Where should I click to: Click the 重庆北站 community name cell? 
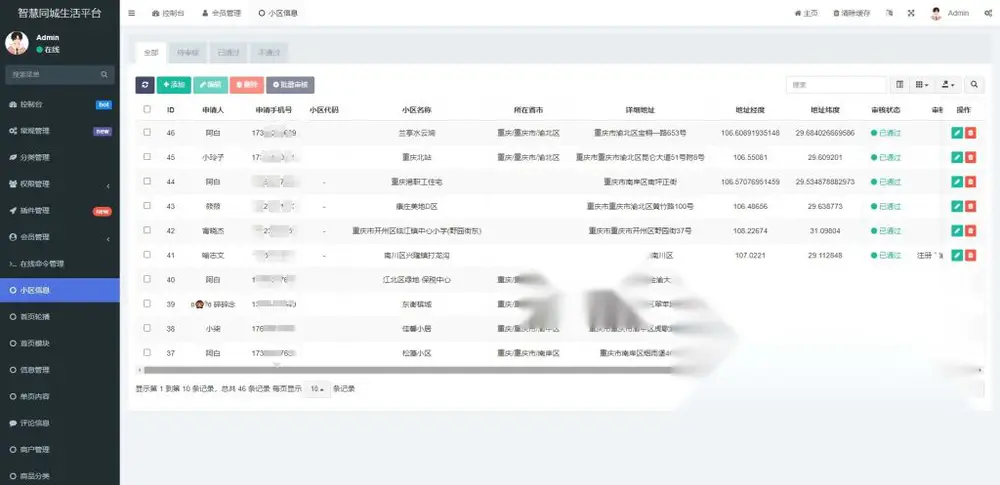[x=416, y=157]
